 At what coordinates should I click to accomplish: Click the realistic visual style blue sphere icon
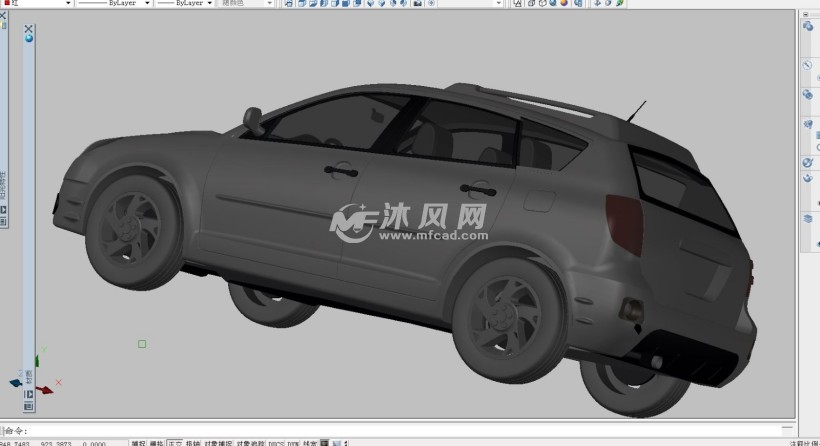point(553,3)
